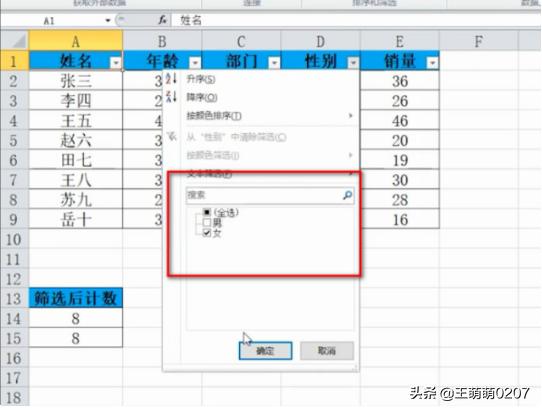The height and width of the screenshot is (412, 542).
Task: Click the fx insert function icon
Action: point(162,20)
